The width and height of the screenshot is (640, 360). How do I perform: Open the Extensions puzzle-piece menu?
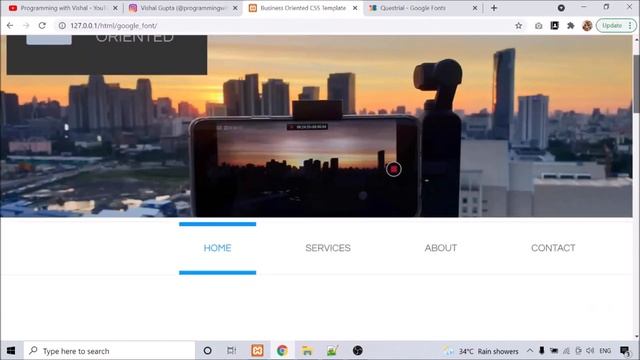click(x=571, y=26)
